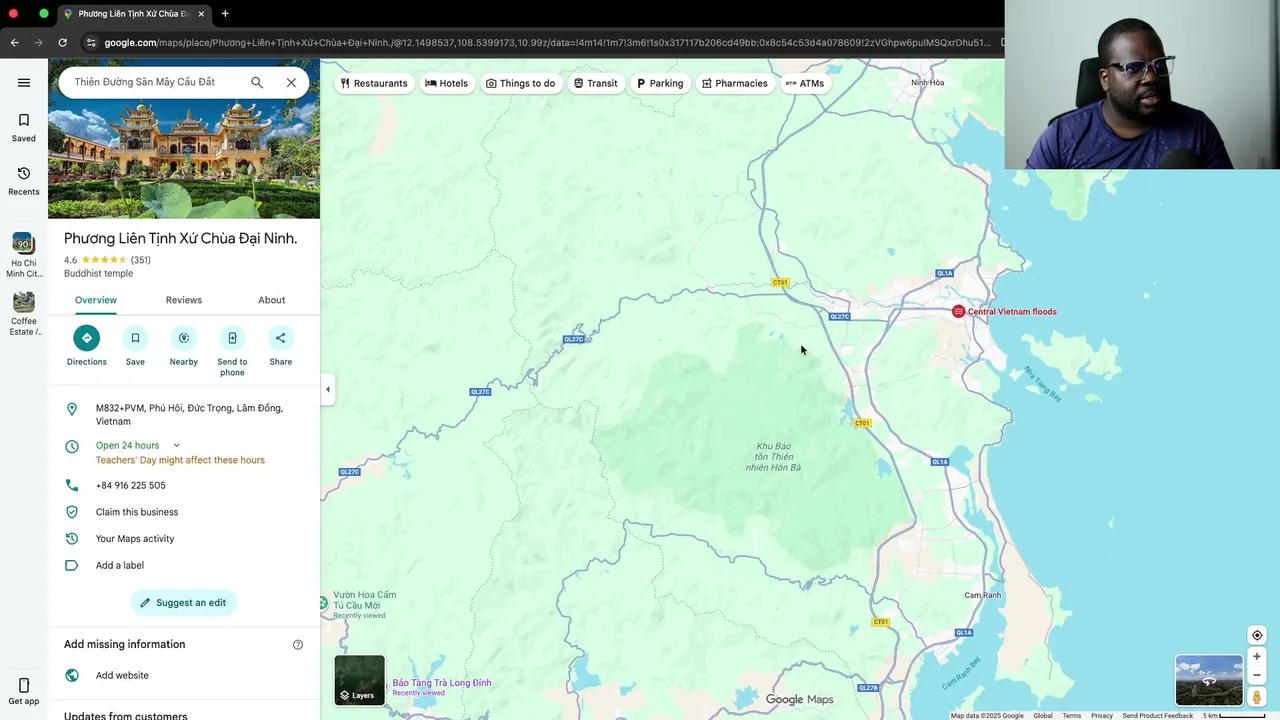Clear the search box with X
The width and height of the screenshot is (1280, 720).
pos(291,83)
